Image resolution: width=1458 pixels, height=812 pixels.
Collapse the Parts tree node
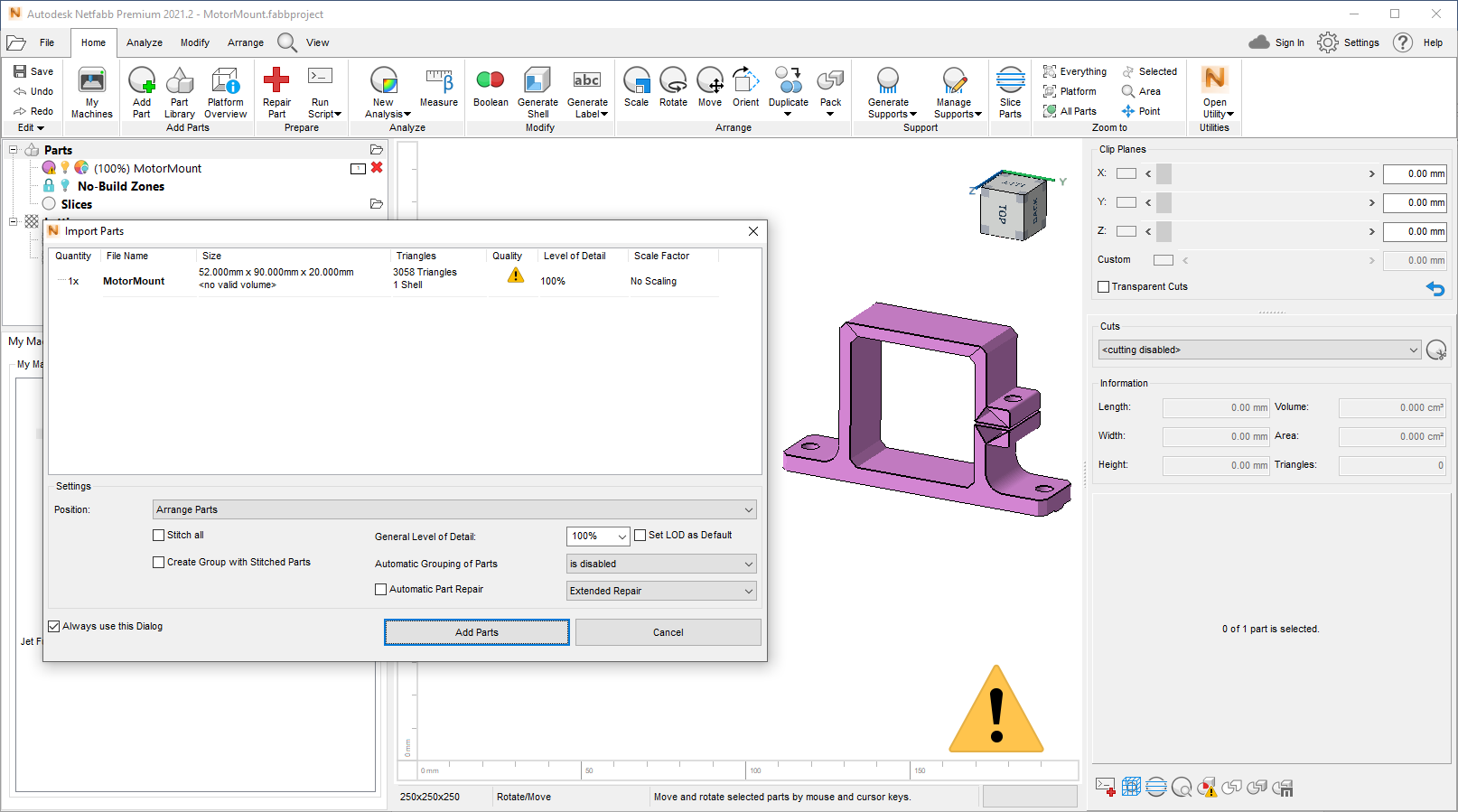(x=14, y=150)
